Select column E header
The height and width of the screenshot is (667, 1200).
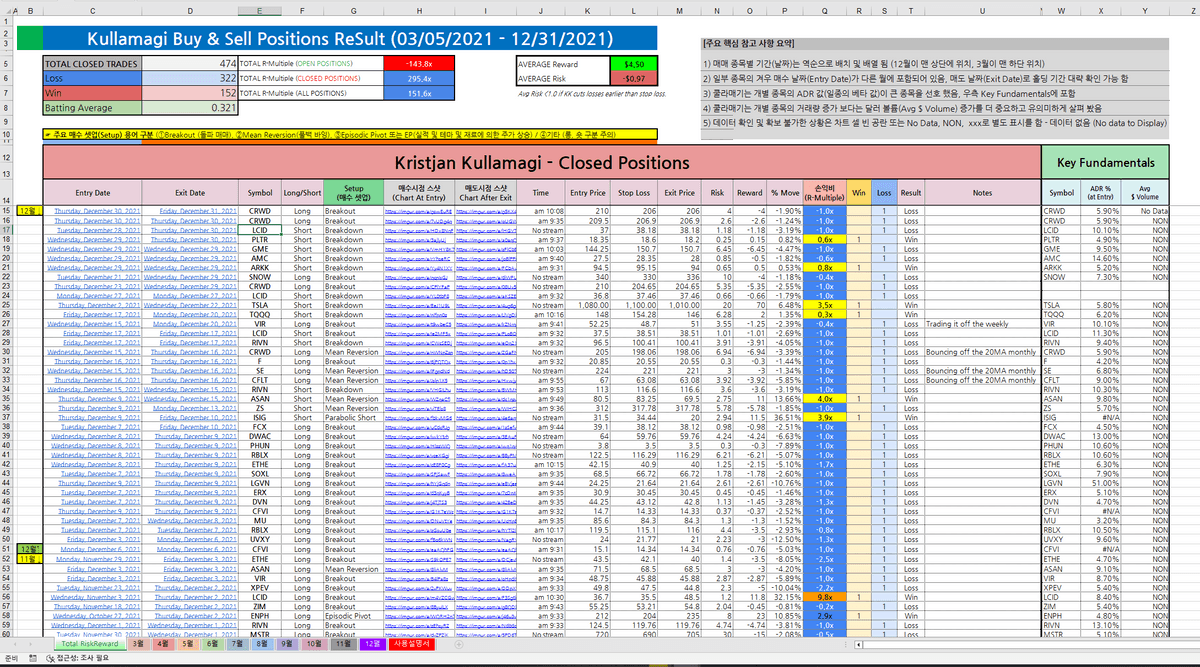point(259,12)
